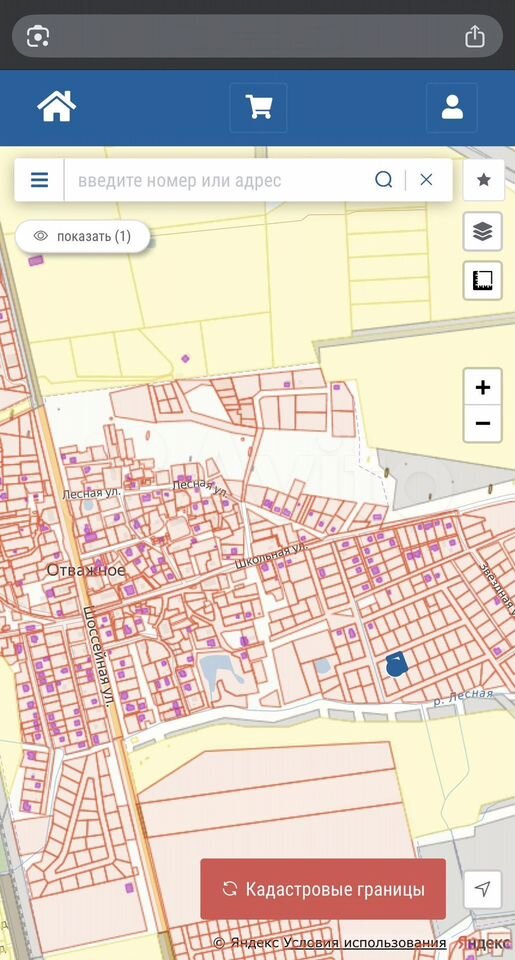Open the map layers selector
Screen dimensions: 515x960
483,231
